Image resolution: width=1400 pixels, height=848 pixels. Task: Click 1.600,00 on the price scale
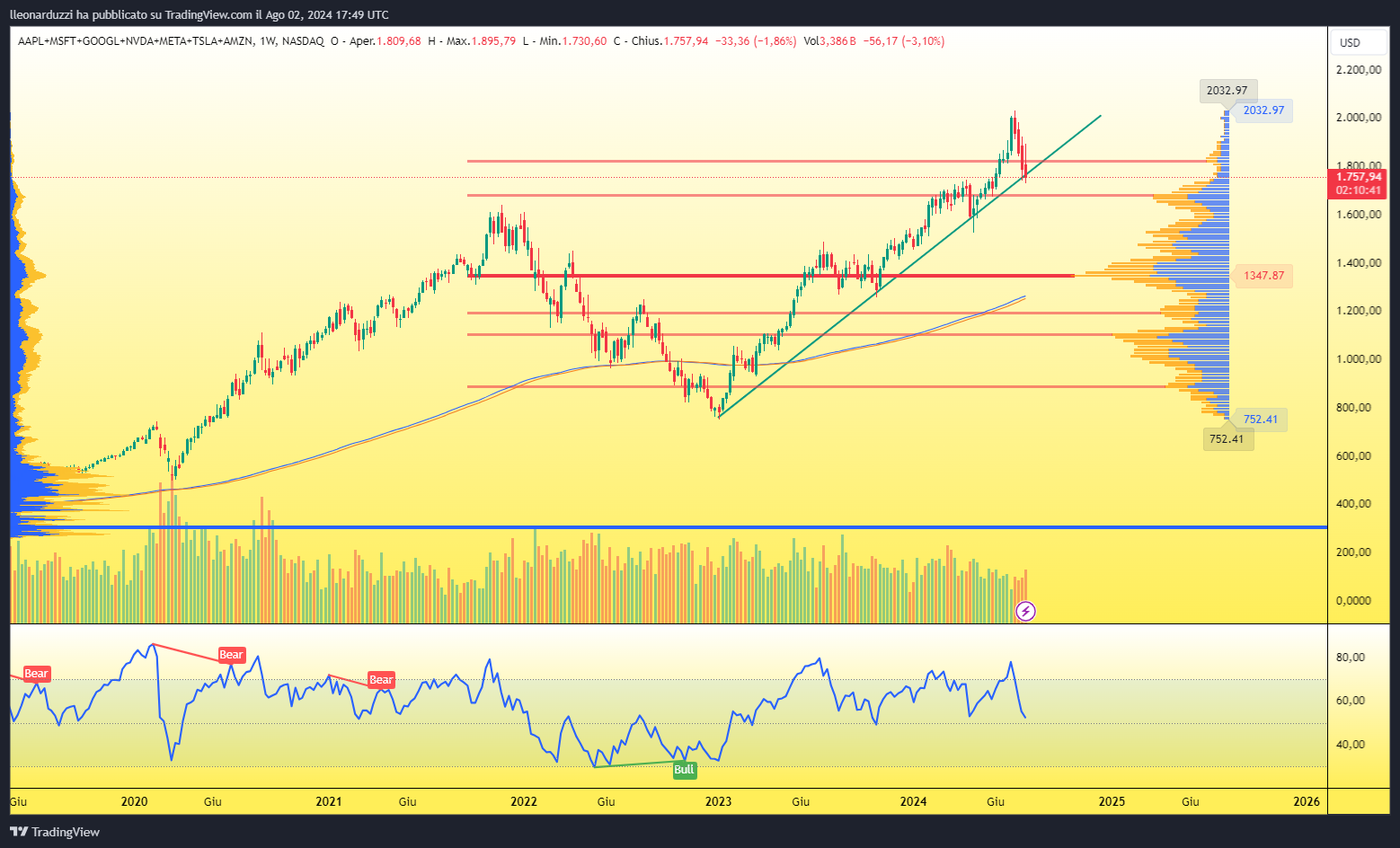pos(1359,215)
